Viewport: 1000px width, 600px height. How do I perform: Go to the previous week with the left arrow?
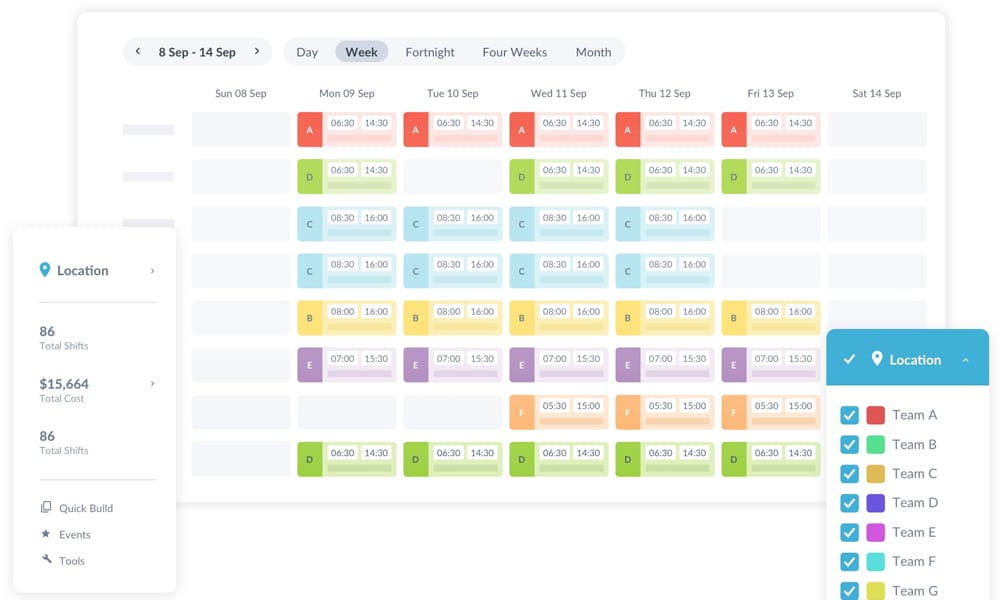point(137,50)
